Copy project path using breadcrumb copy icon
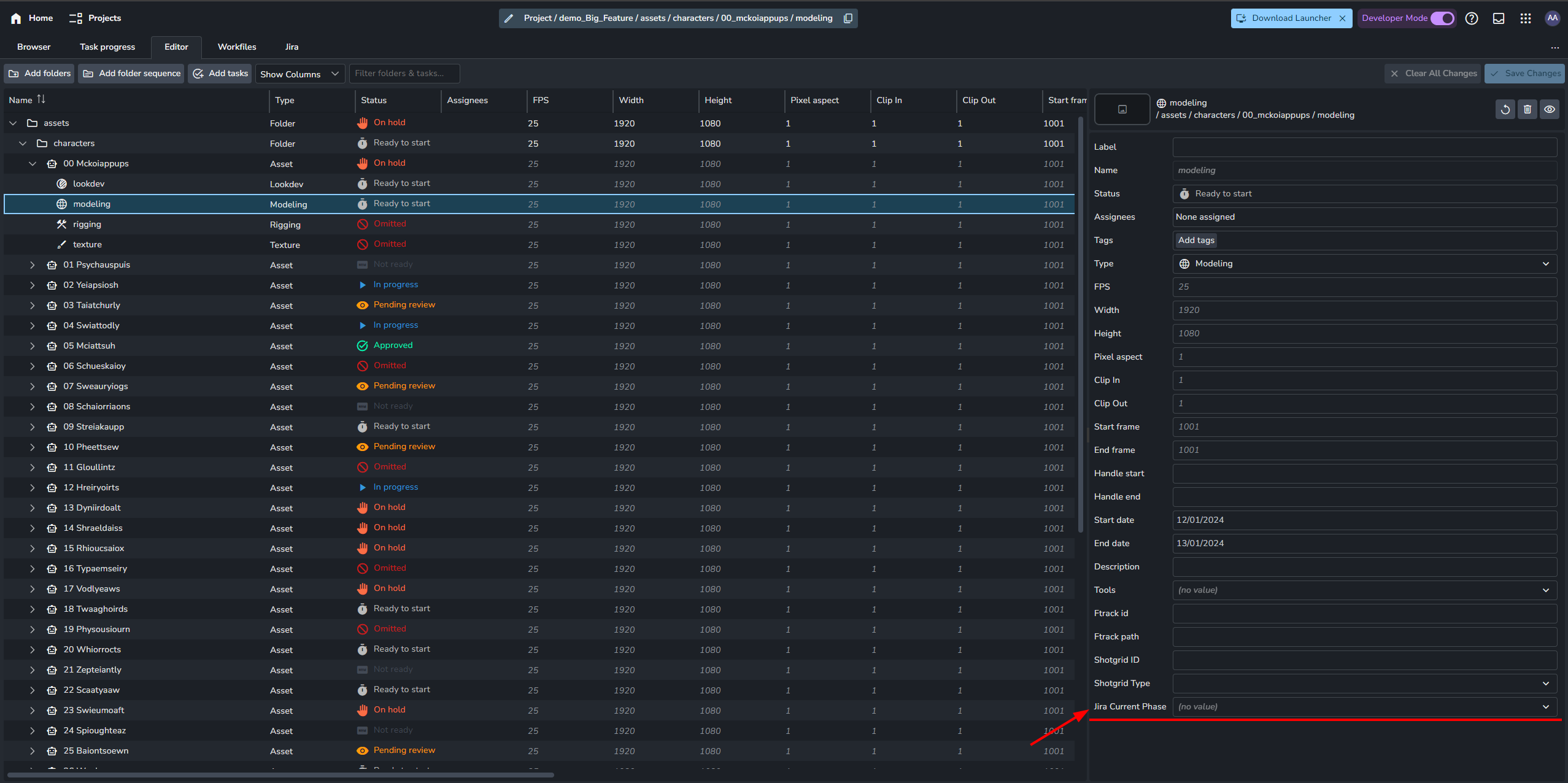The width and height of the screenshot is (1568, 783). (x=848, y=18)
